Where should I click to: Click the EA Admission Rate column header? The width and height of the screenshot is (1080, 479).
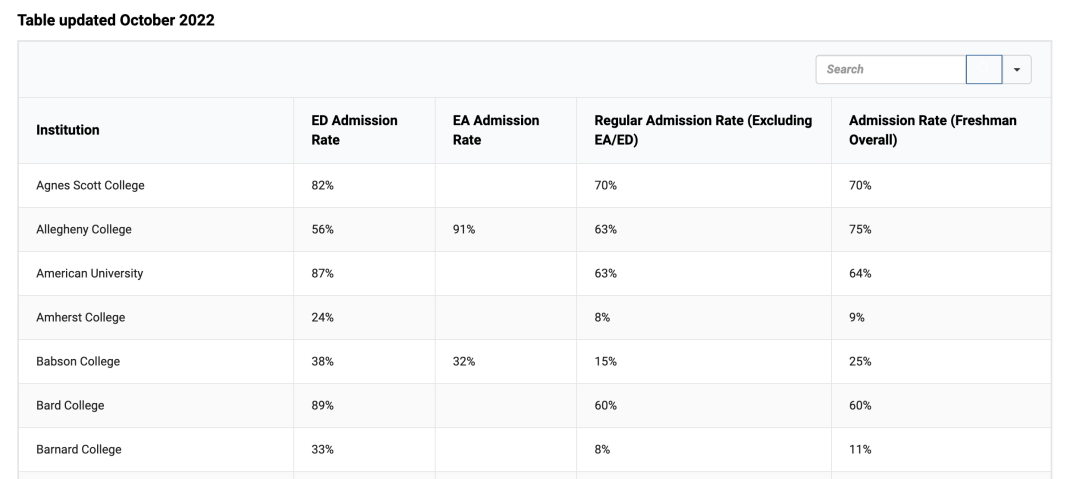(x=496, y=130)
